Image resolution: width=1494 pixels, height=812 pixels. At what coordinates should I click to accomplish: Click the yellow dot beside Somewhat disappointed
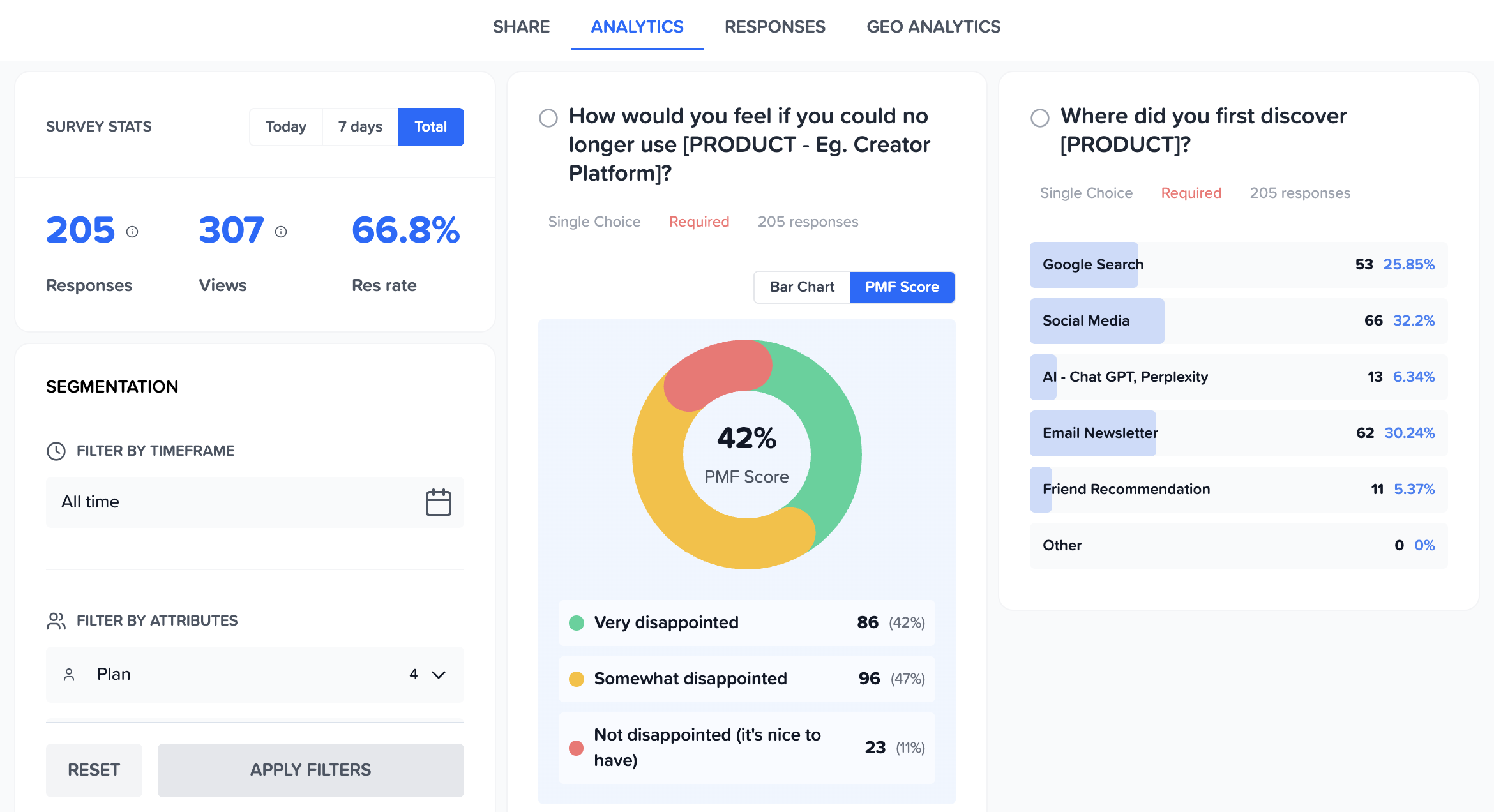click(577, 679)
